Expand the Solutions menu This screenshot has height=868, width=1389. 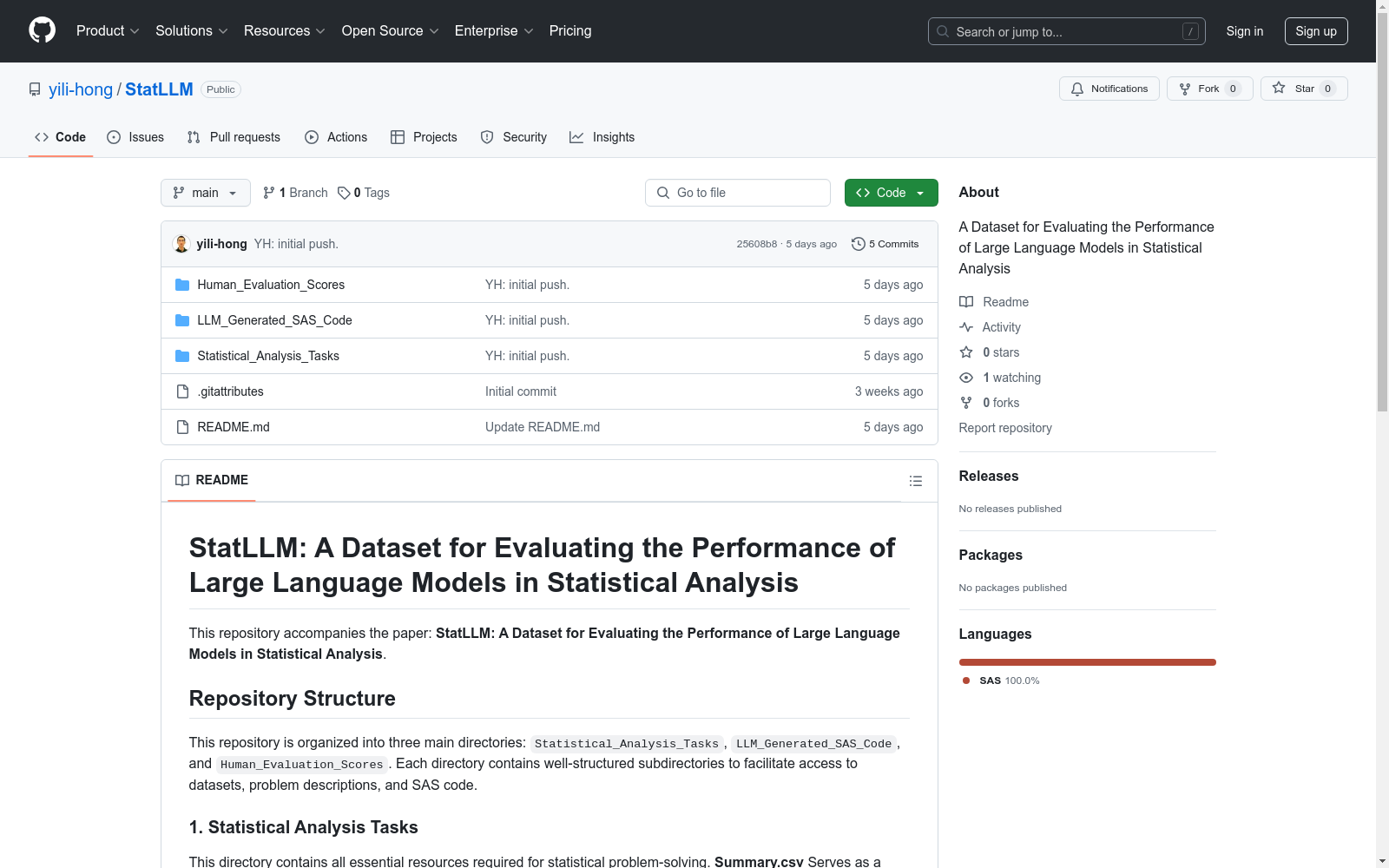(x=192, y=30)
